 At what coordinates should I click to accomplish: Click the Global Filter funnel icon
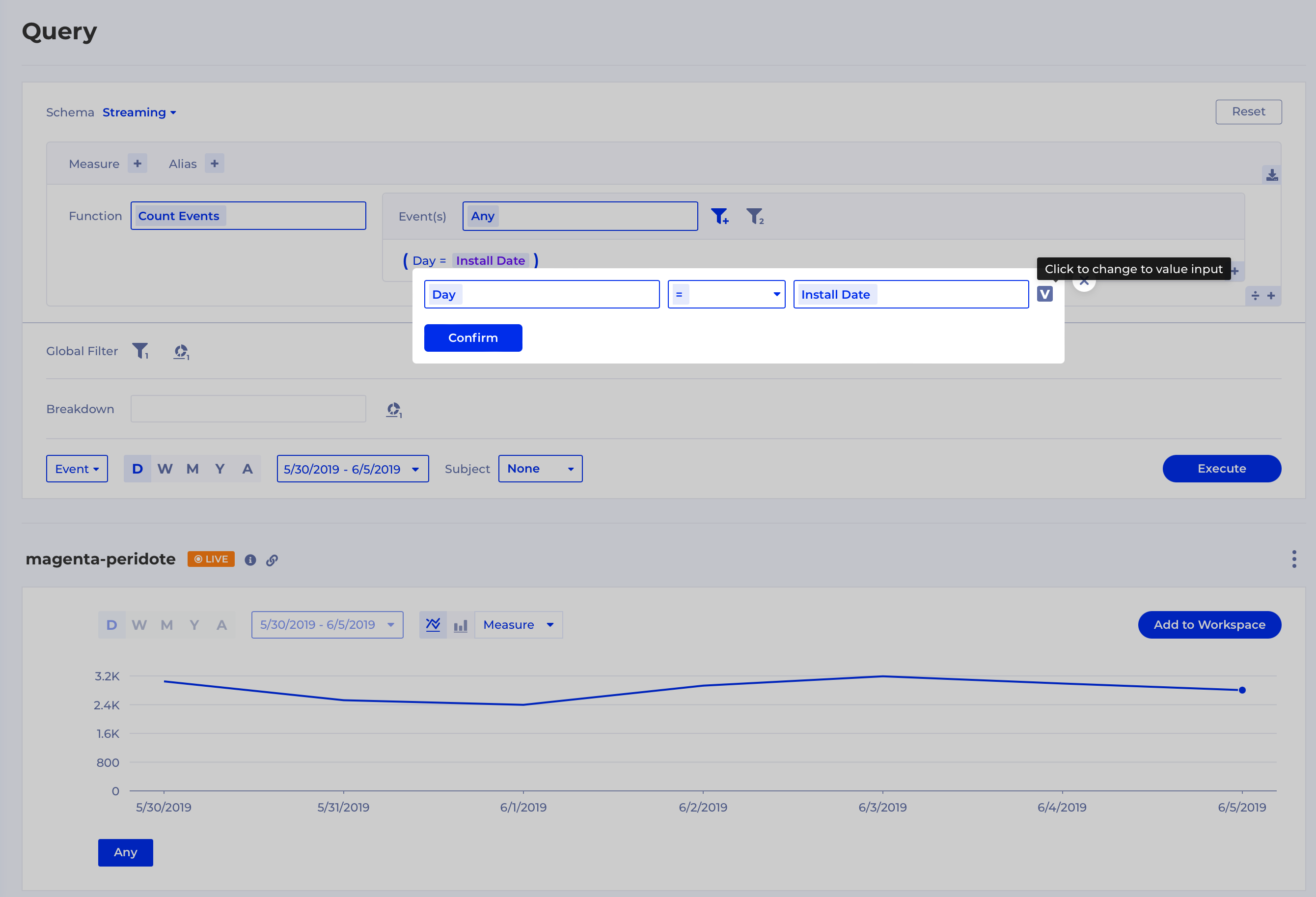coord(140,351)
